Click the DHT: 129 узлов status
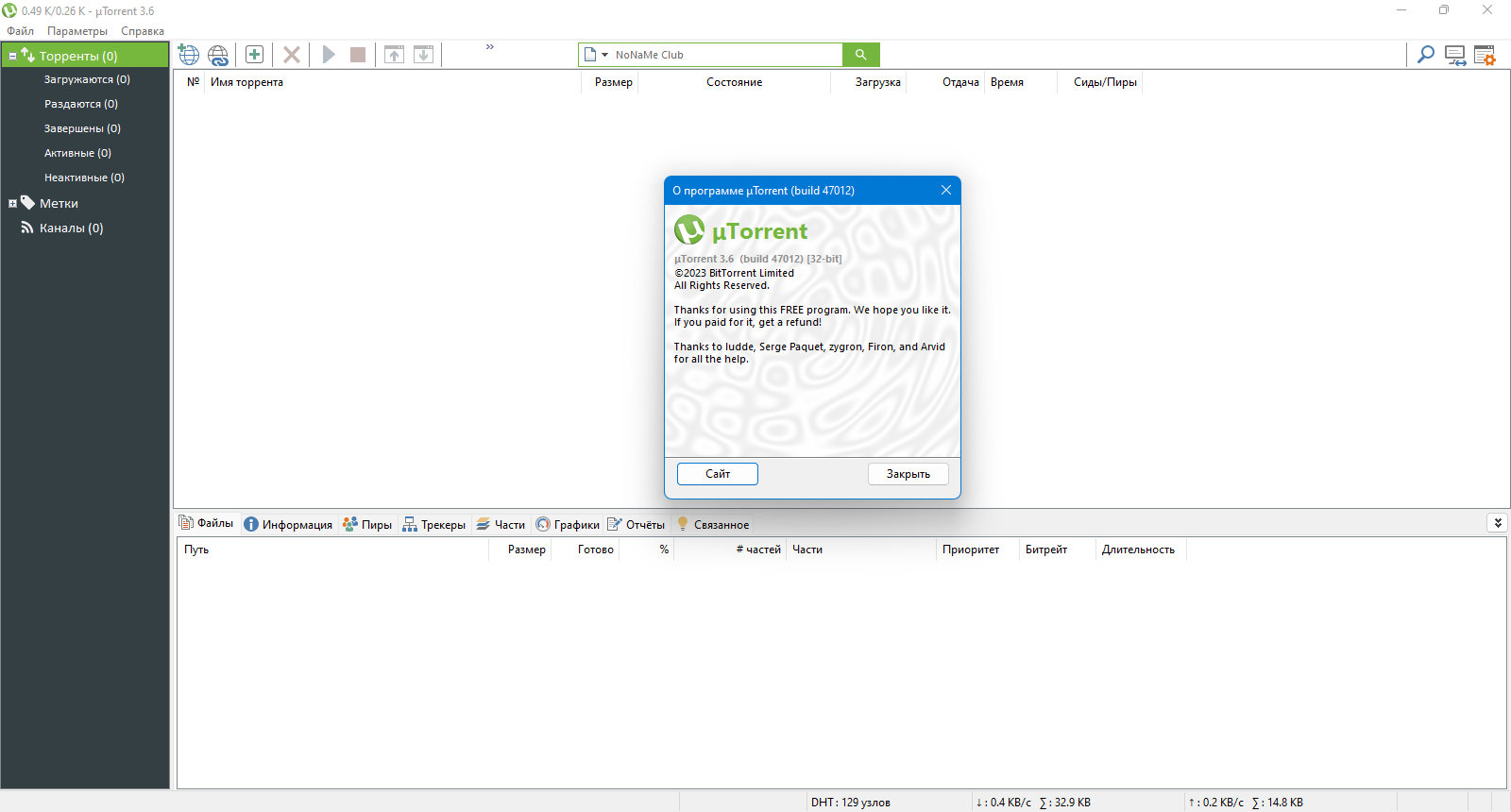Screen dimensions: 1511x812 point(850,803)
